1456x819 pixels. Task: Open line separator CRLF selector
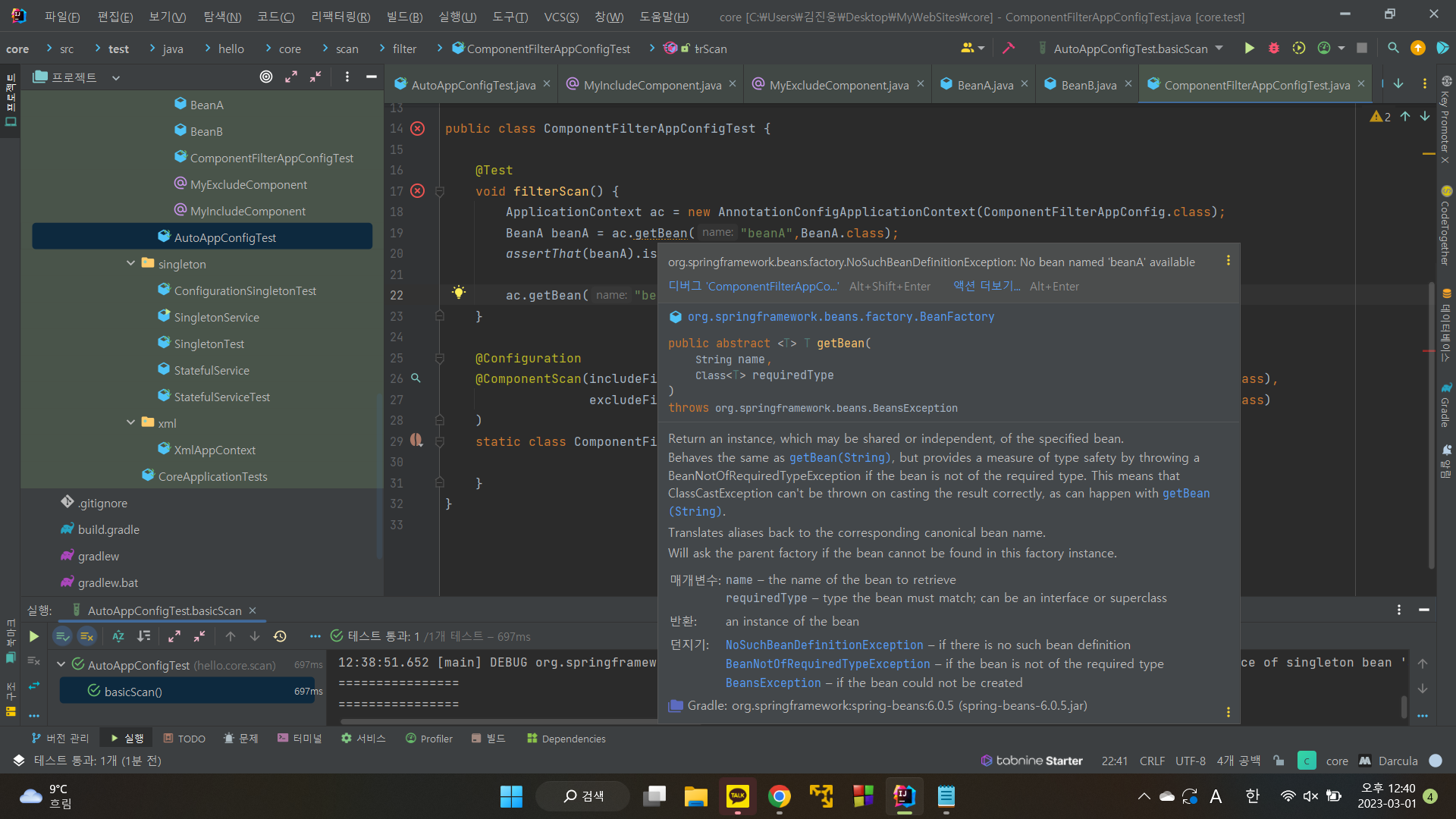1152,761
